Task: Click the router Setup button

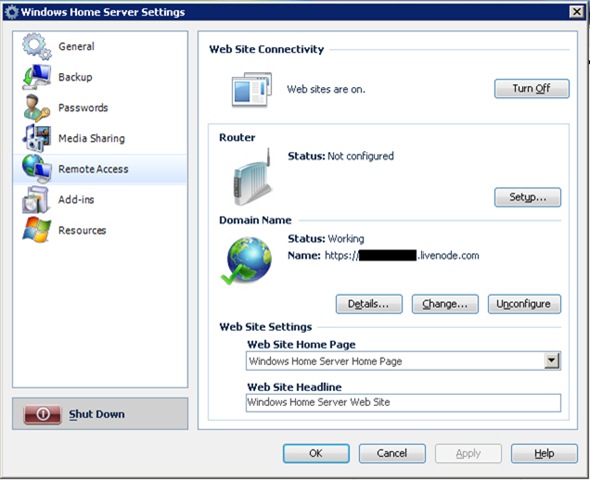Action: (528, 197)
